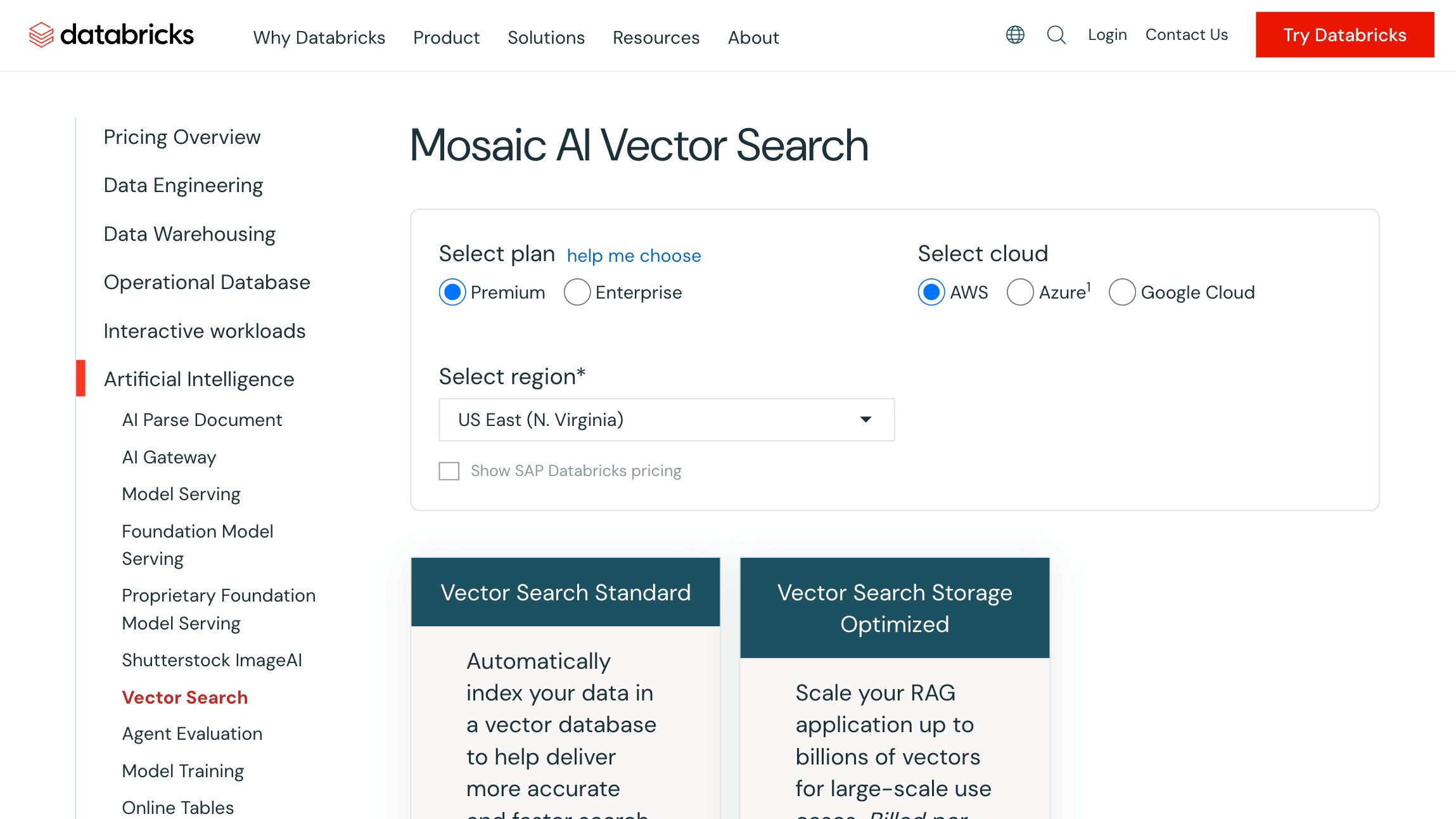Click the Databricks logo

coord(112,35)
